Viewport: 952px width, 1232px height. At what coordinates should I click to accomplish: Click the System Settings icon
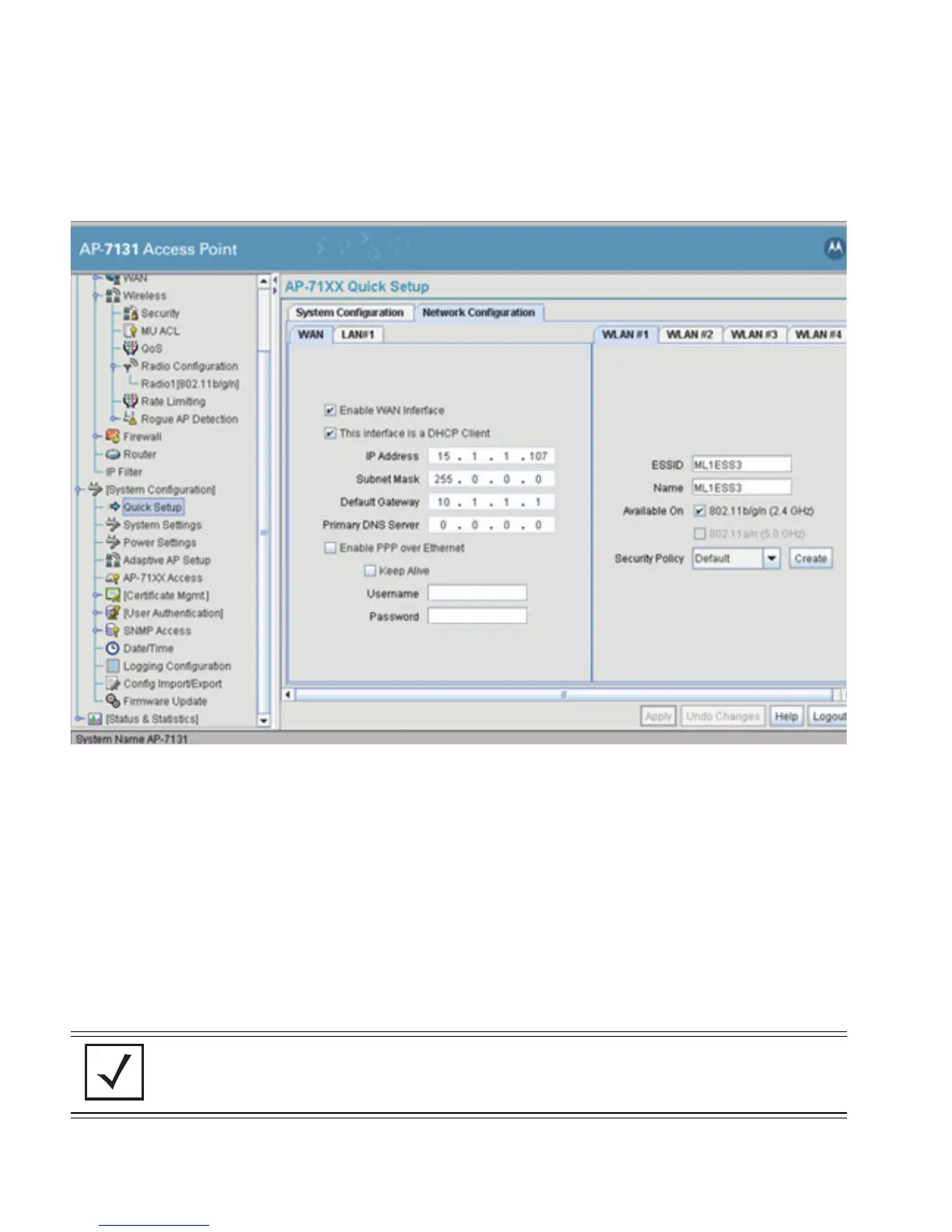(113, 525)
